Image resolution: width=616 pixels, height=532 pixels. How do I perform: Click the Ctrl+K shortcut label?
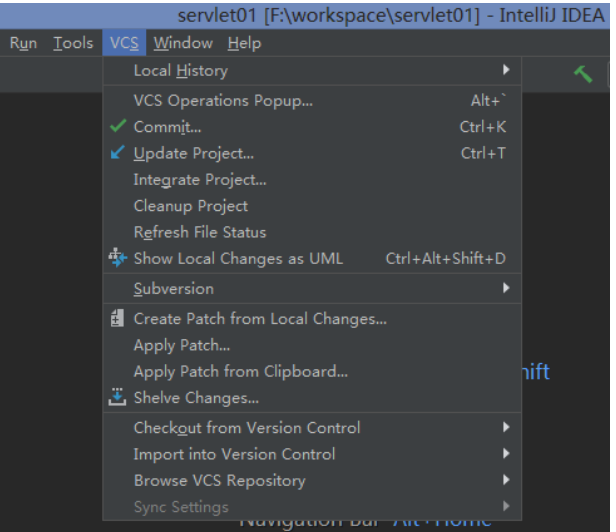click(483, 127)
